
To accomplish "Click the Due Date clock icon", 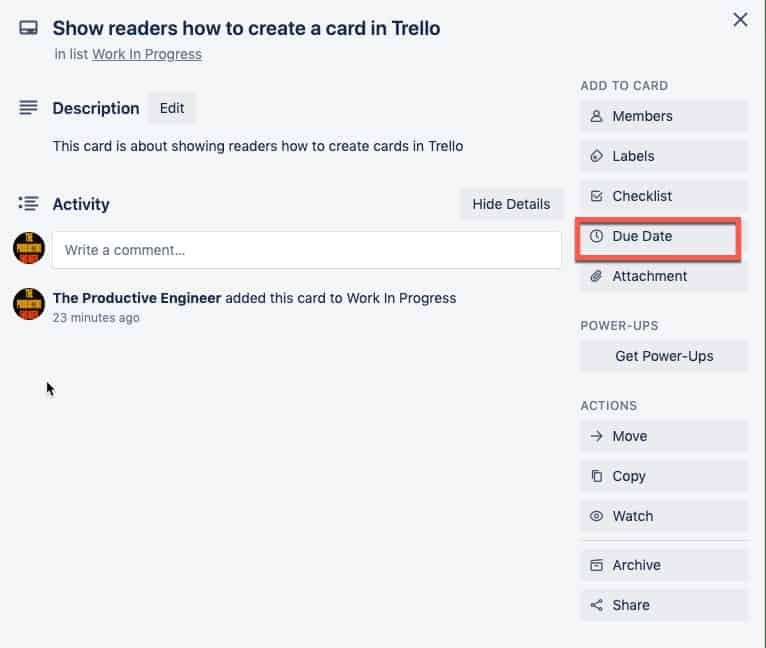I will click(596, 236).
